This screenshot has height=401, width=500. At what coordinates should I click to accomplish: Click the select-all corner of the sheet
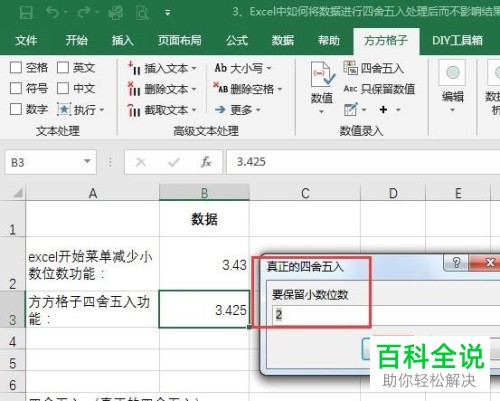(13, 193)
